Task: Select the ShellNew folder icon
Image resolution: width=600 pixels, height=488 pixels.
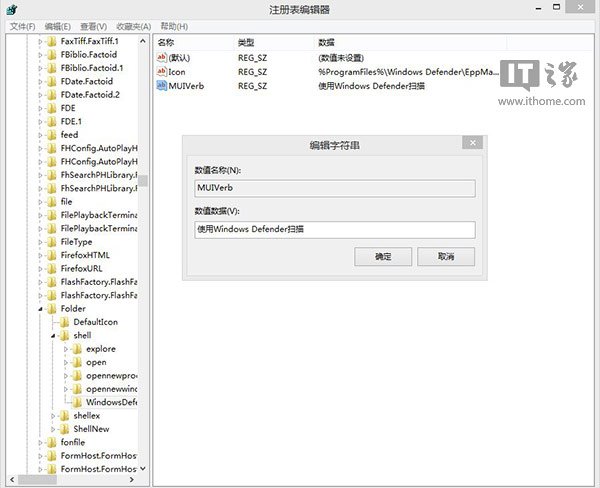Action: [64, 429]
